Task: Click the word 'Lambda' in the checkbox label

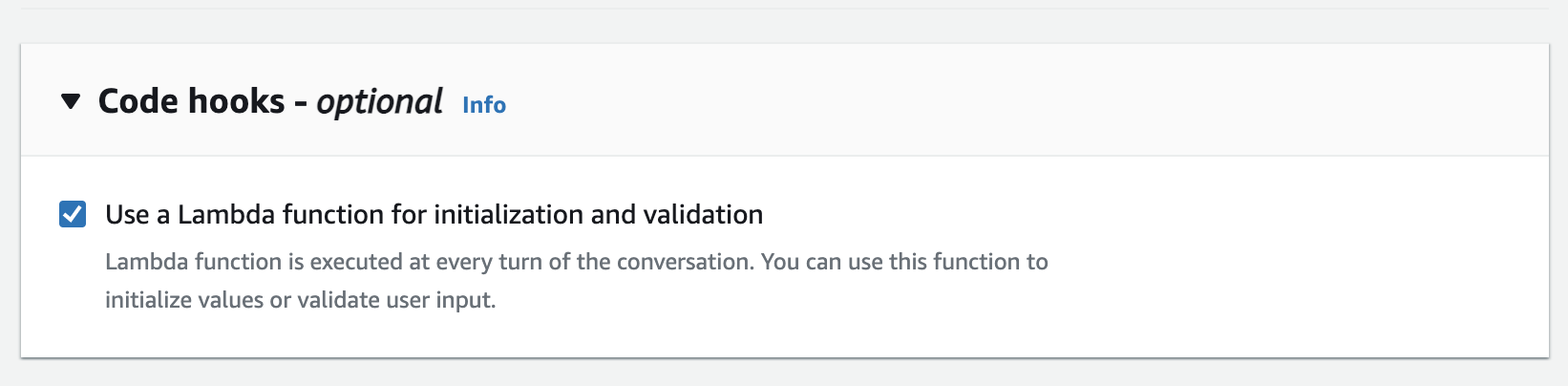Action: (211, 214)
